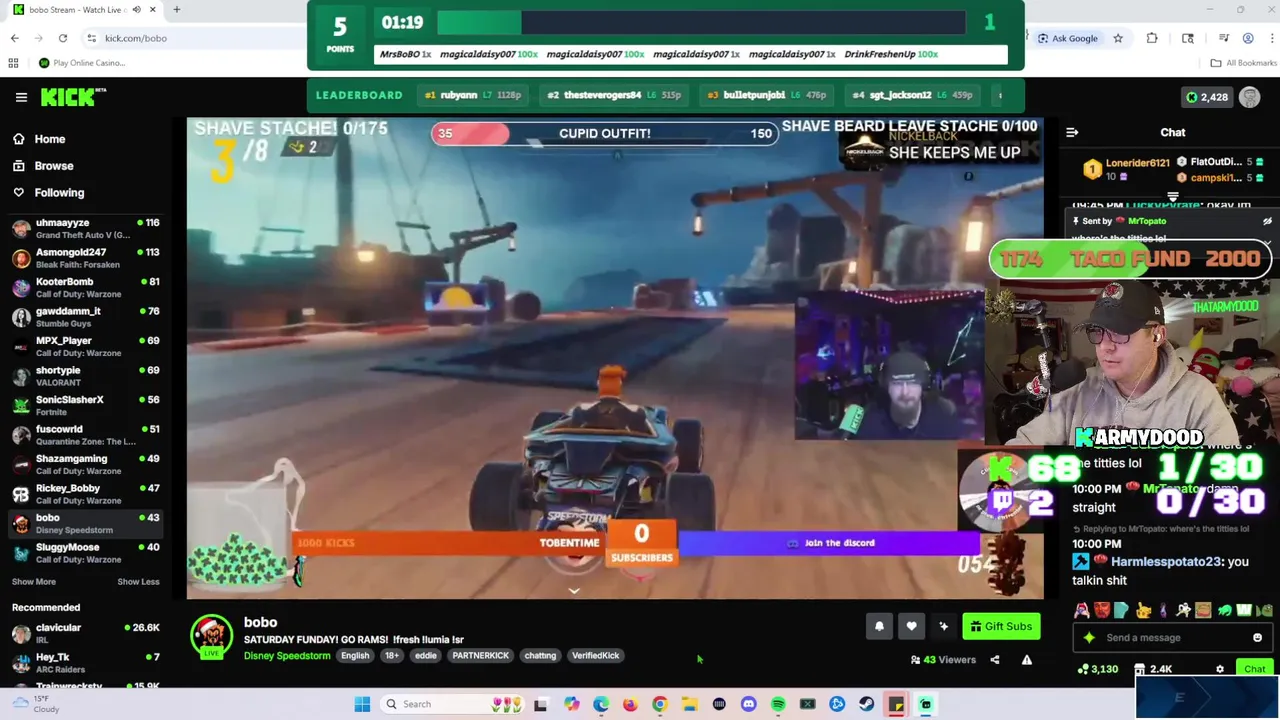Send message with green Chat button

pos(1254,669)
